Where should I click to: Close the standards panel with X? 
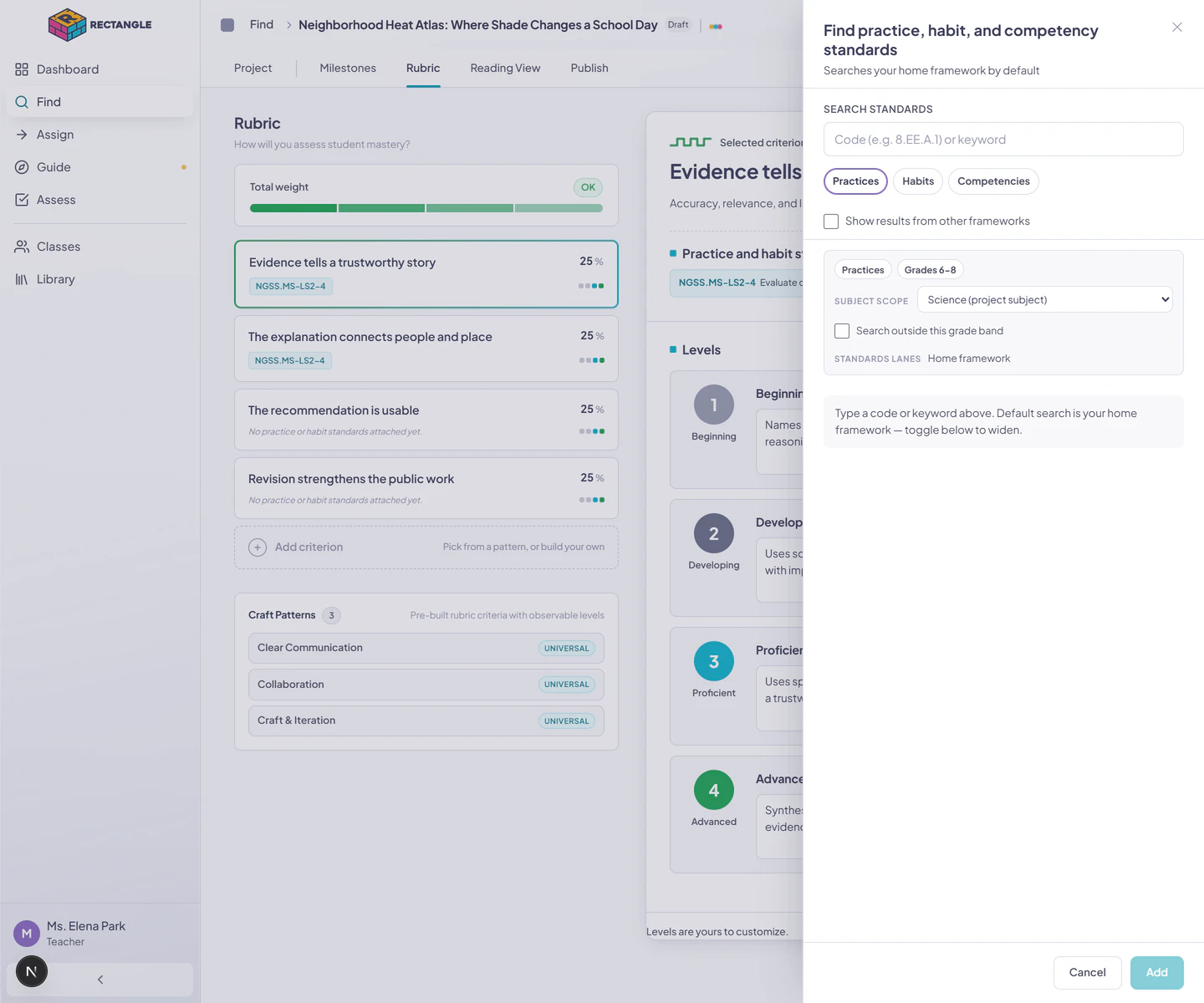[x=1177, y=28]
